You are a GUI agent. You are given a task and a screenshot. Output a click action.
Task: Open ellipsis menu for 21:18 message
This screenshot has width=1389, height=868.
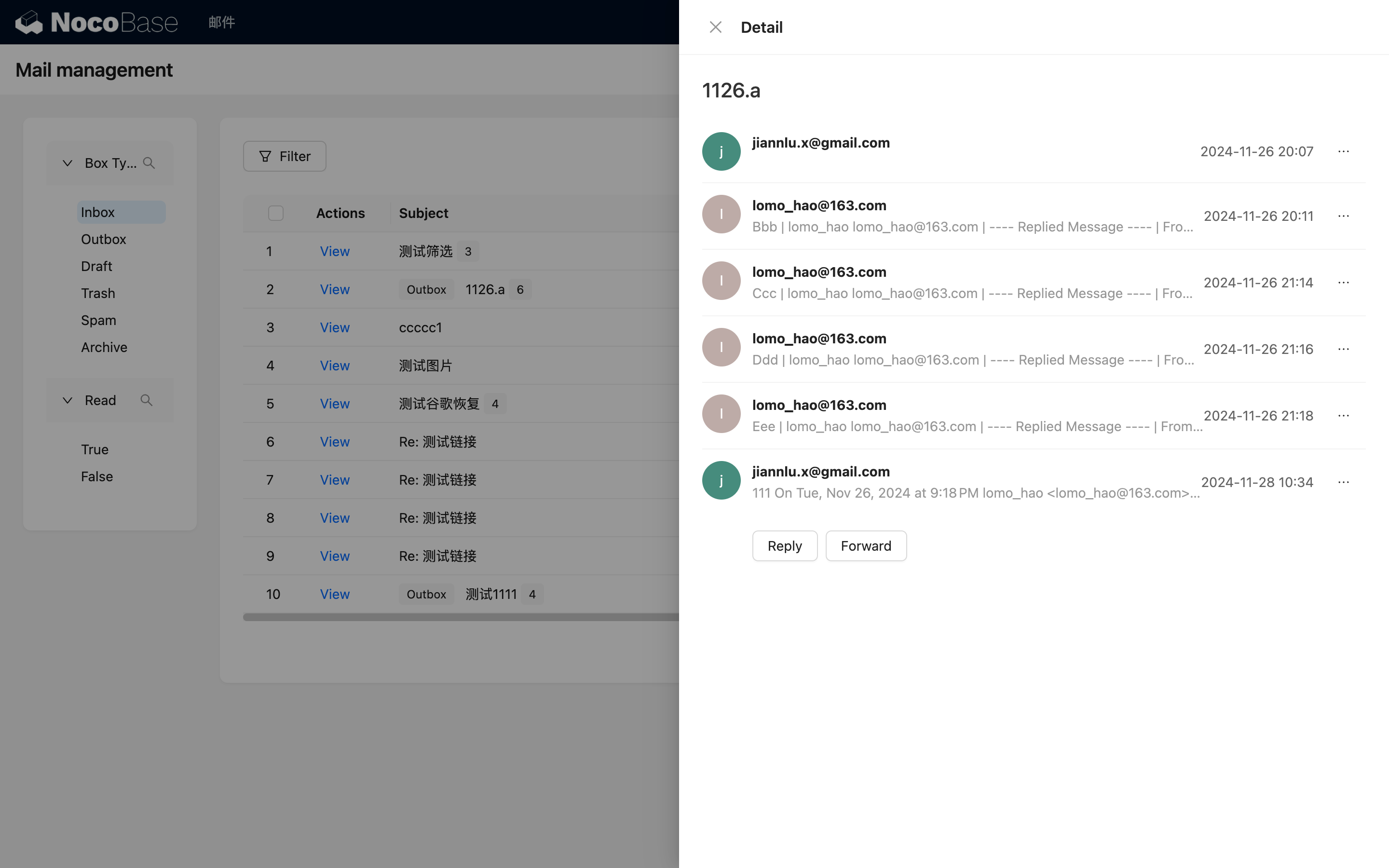tap(1343, 416)
